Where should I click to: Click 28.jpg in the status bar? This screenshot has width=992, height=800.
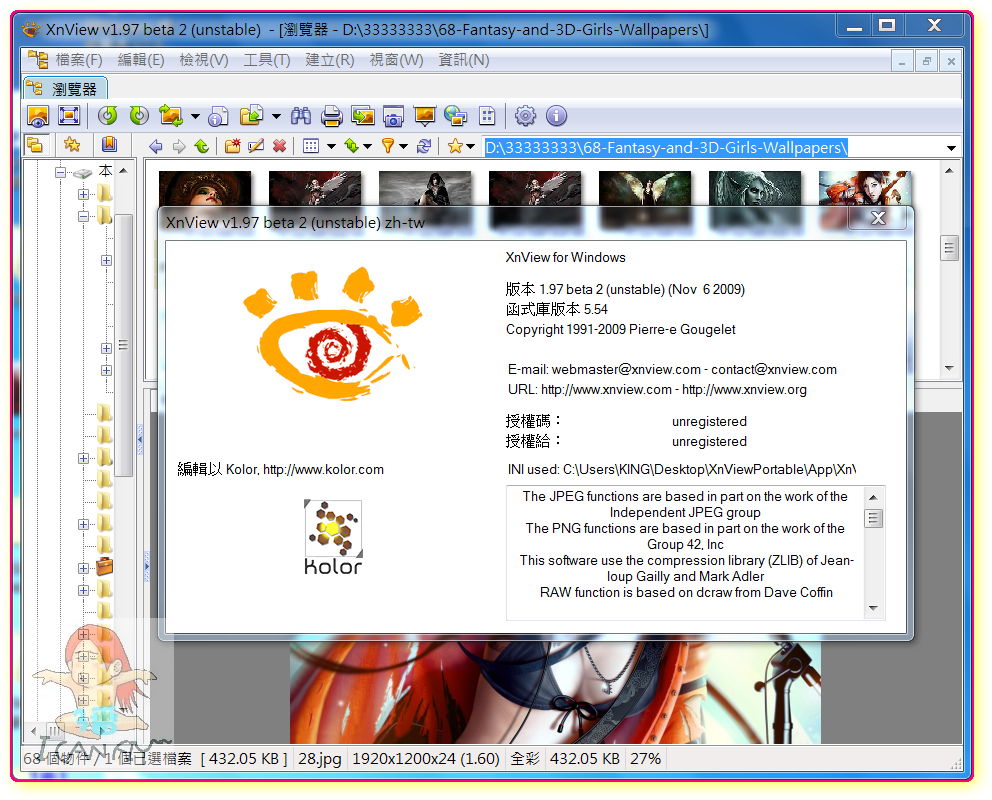[x=319, y=759]
